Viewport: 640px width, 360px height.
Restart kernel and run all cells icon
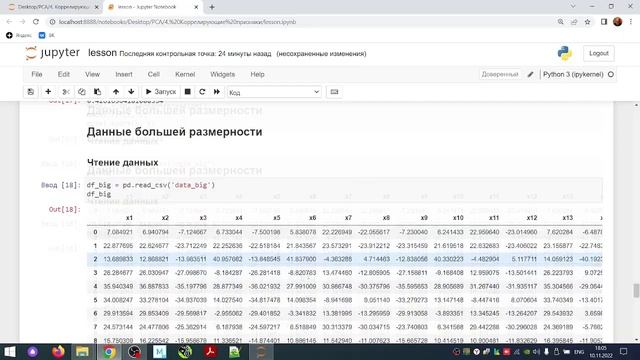click(x=217, y=92)
